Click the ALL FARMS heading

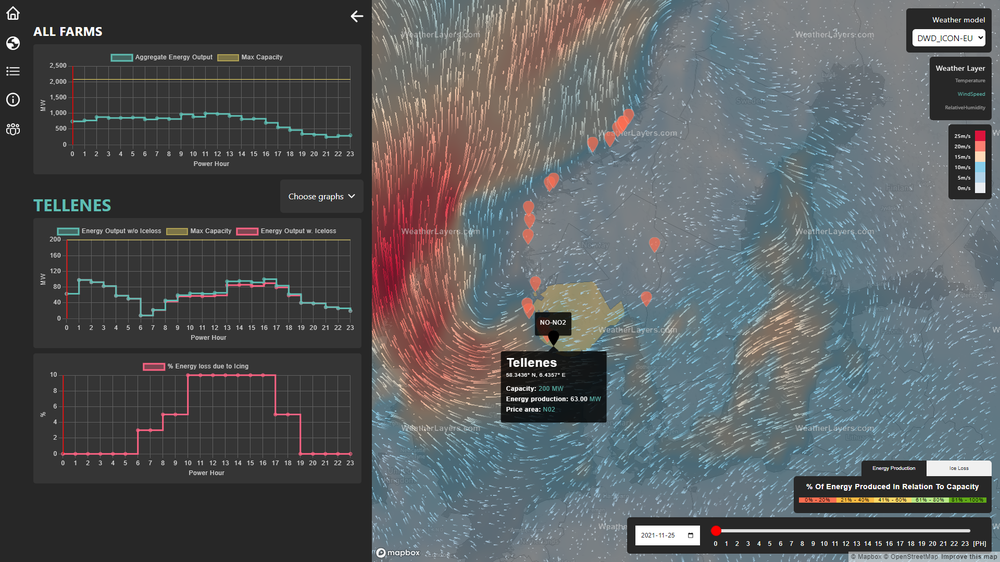point(68,32)
